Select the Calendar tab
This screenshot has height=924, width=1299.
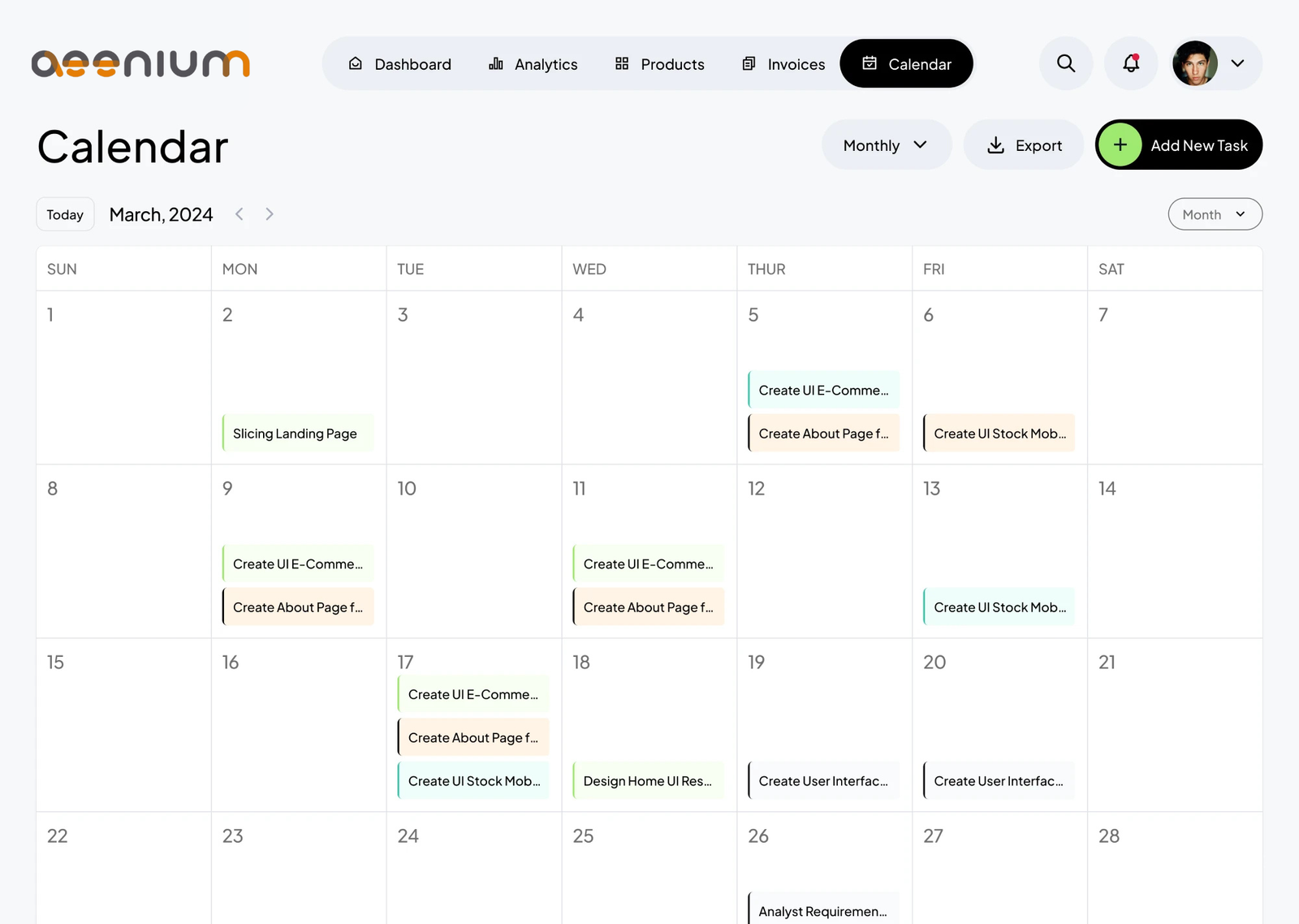[906, 64]
